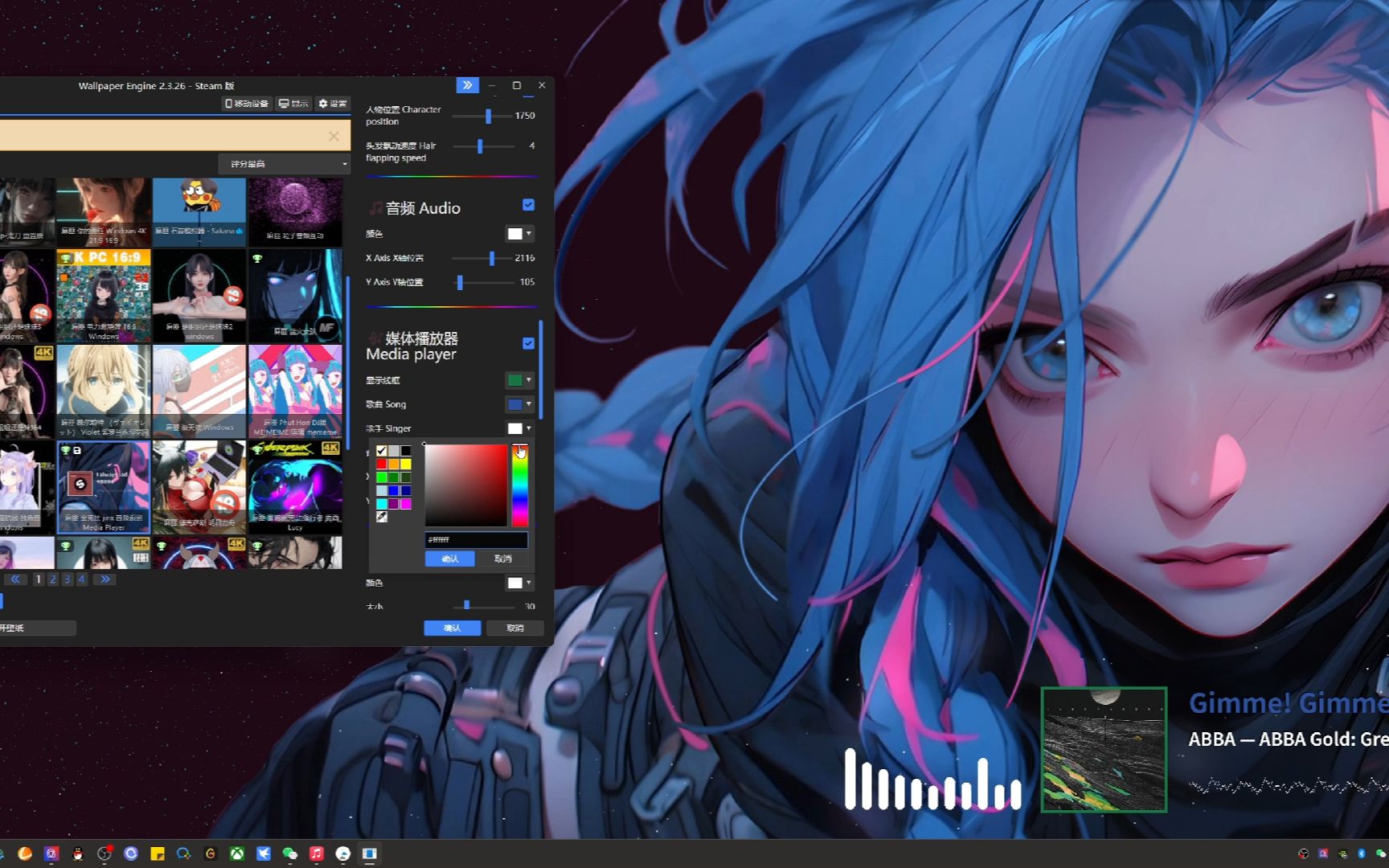Viewport: 1389px width, 868px height.
Task: Select the PC 16:9 wallpaper thumbnail
Action: click(x=104, y=296)
